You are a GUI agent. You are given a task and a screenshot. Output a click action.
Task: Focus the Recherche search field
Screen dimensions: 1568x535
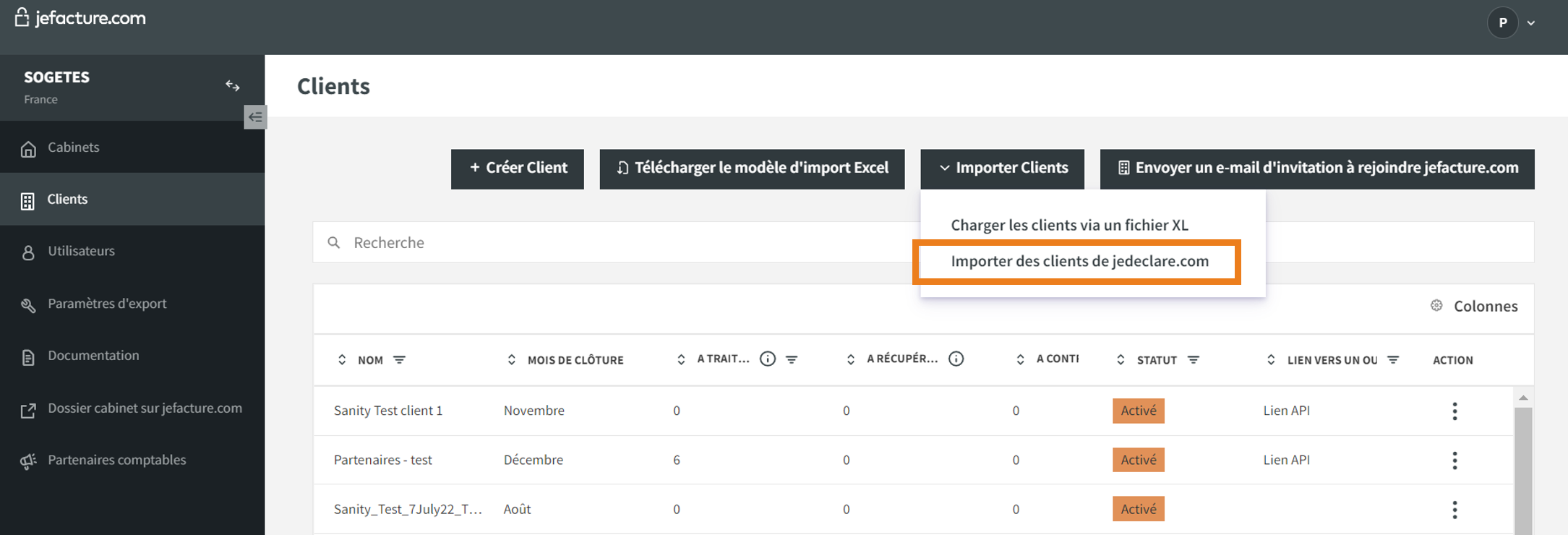[x=614, y=242]
